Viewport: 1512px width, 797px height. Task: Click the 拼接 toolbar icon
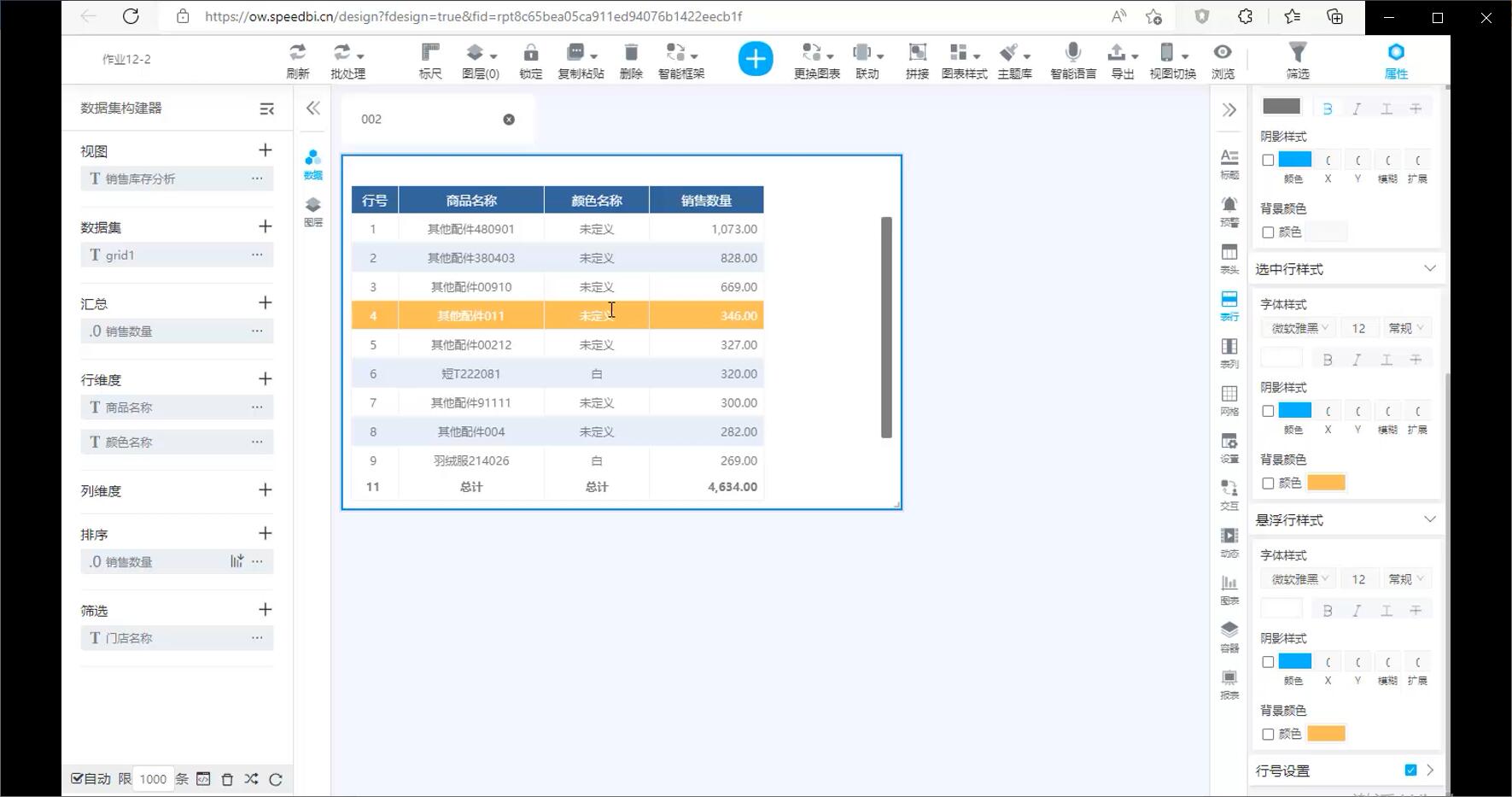(917, 60)
